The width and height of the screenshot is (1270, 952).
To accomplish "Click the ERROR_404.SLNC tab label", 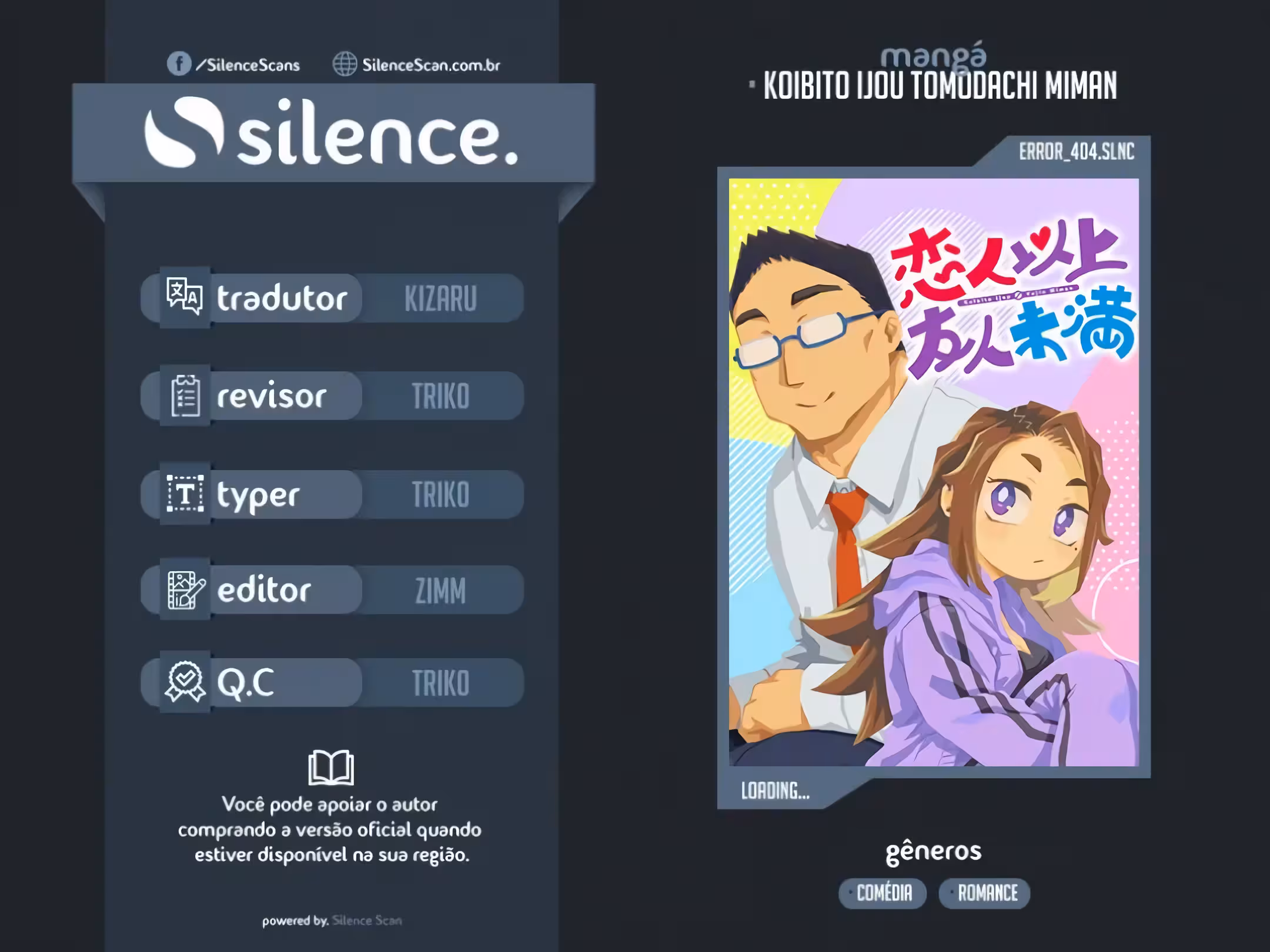I will coord(1077,152).
